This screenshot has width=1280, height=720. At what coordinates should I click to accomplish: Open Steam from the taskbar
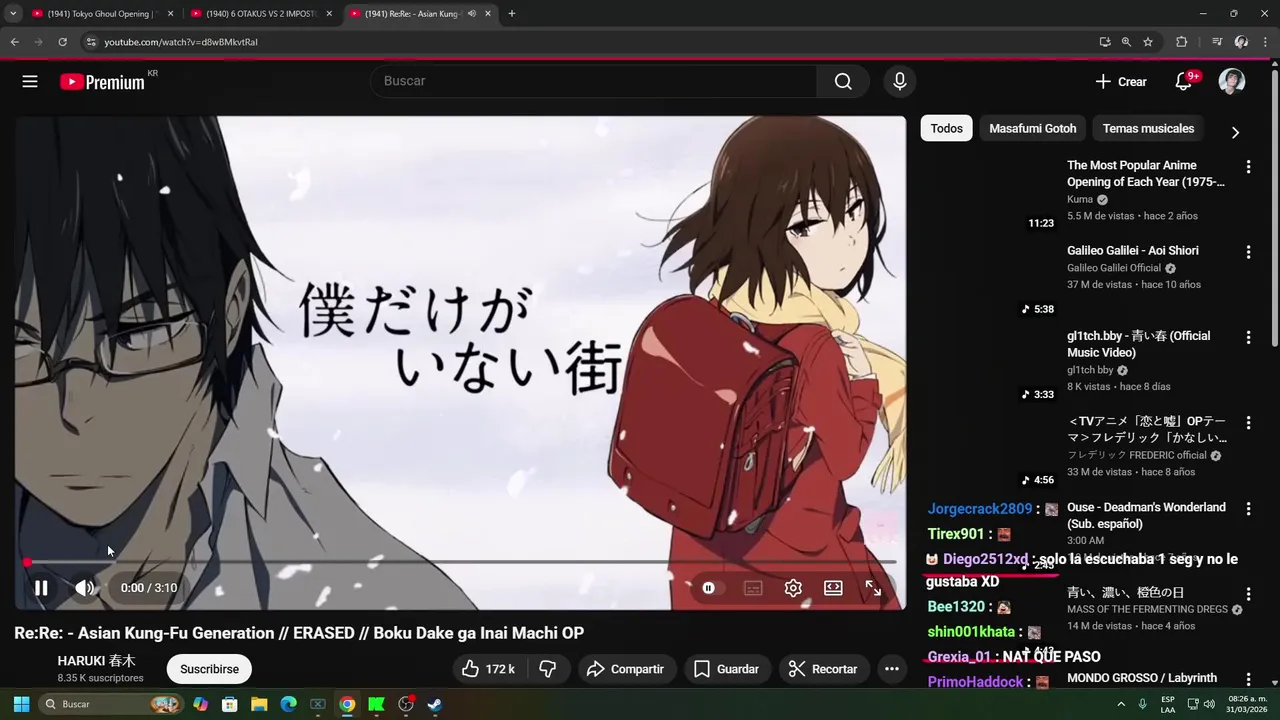click(435, 704)
